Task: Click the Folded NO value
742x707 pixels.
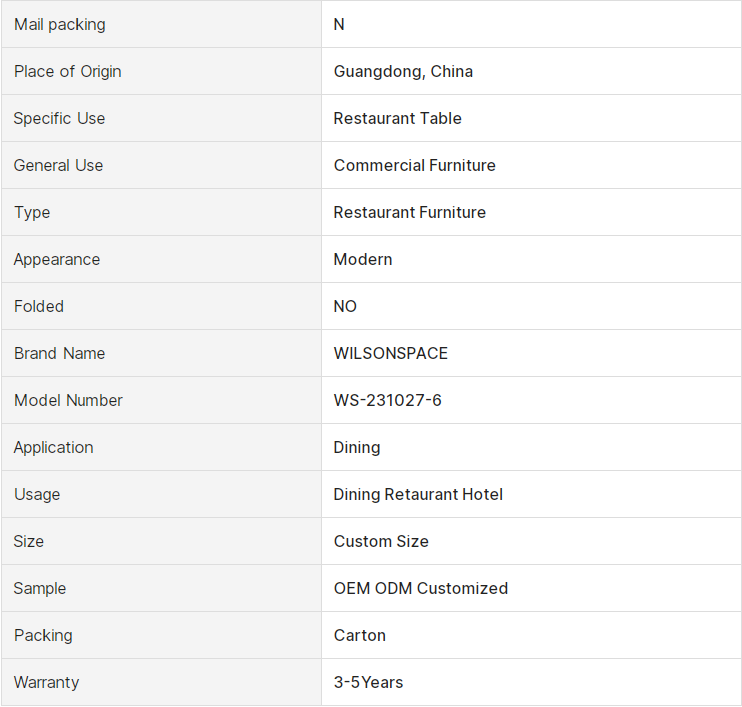Action: coord(345,306)
